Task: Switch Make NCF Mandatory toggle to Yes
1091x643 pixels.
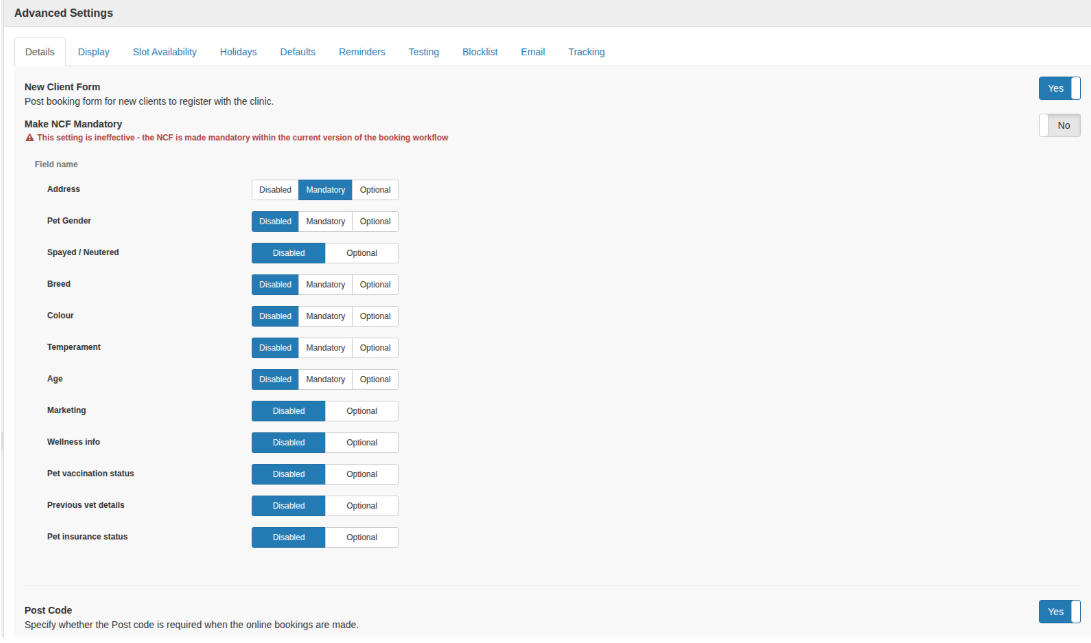Action: (x=1059, y=125)
